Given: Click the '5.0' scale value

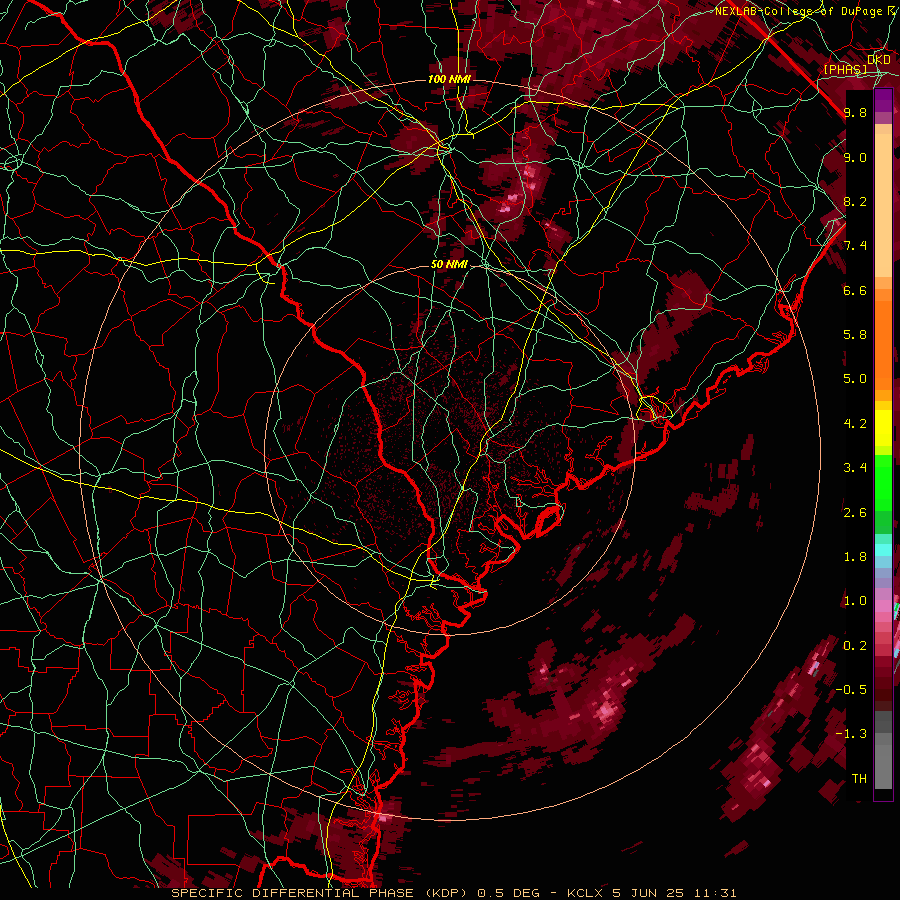Looking at the screenshot, I should click(855, 379).
